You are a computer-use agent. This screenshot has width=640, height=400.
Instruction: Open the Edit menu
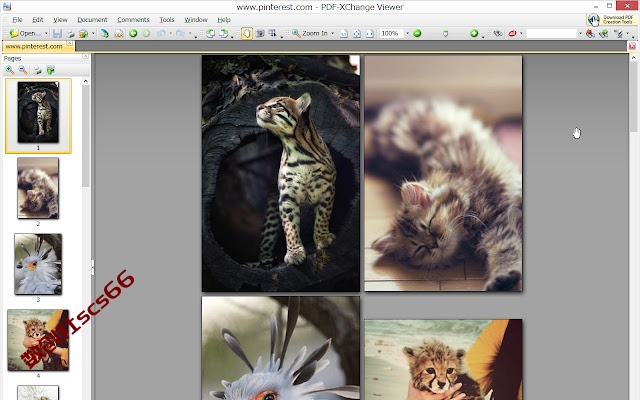[x=38, y=20]
